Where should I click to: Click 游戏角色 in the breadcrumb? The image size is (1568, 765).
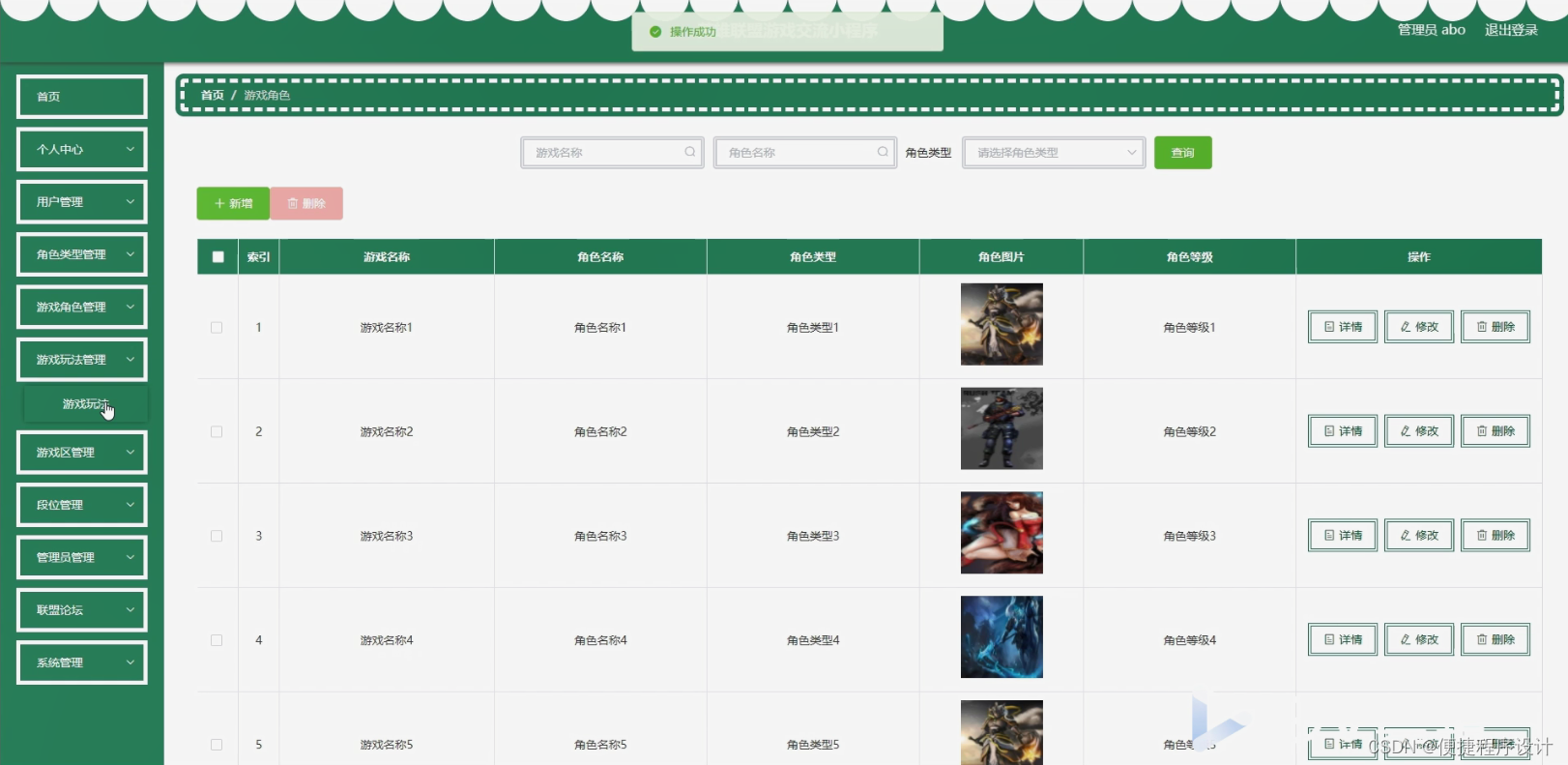(267, 95)
